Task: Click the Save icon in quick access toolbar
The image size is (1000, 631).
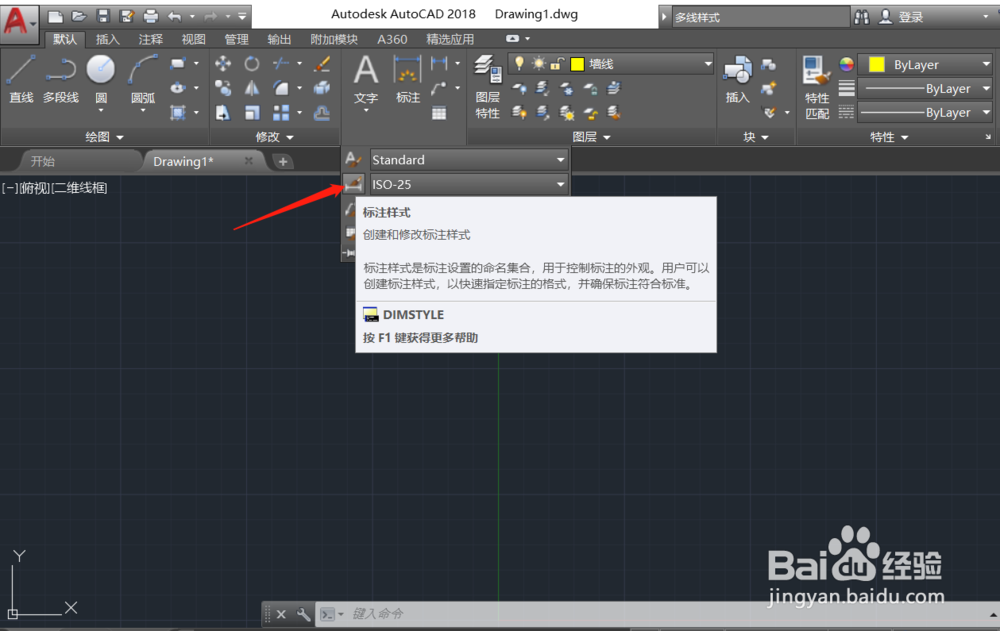Action: point(103,16)
